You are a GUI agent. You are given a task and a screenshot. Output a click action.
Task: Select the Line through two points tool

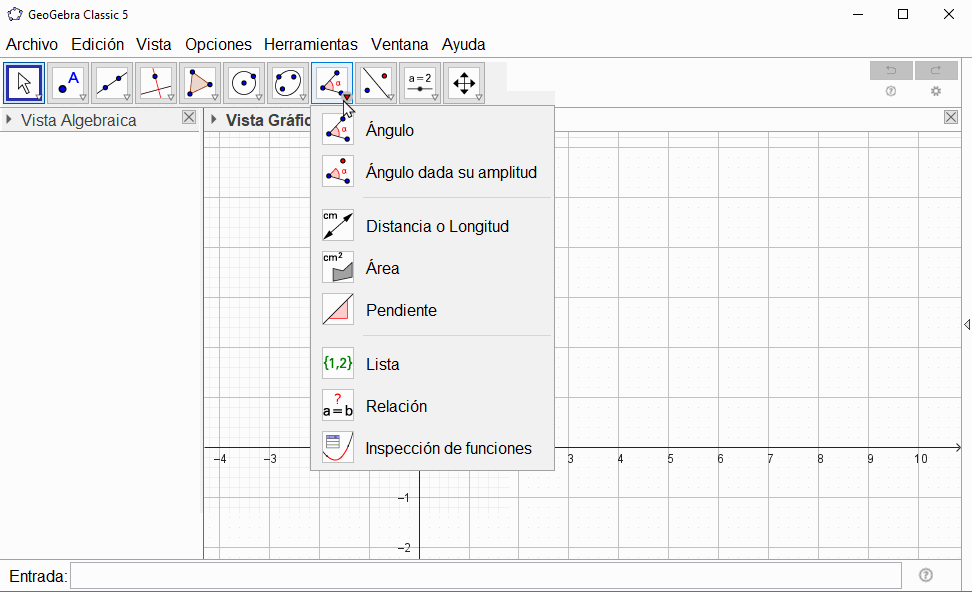click(x=112, y=83)
